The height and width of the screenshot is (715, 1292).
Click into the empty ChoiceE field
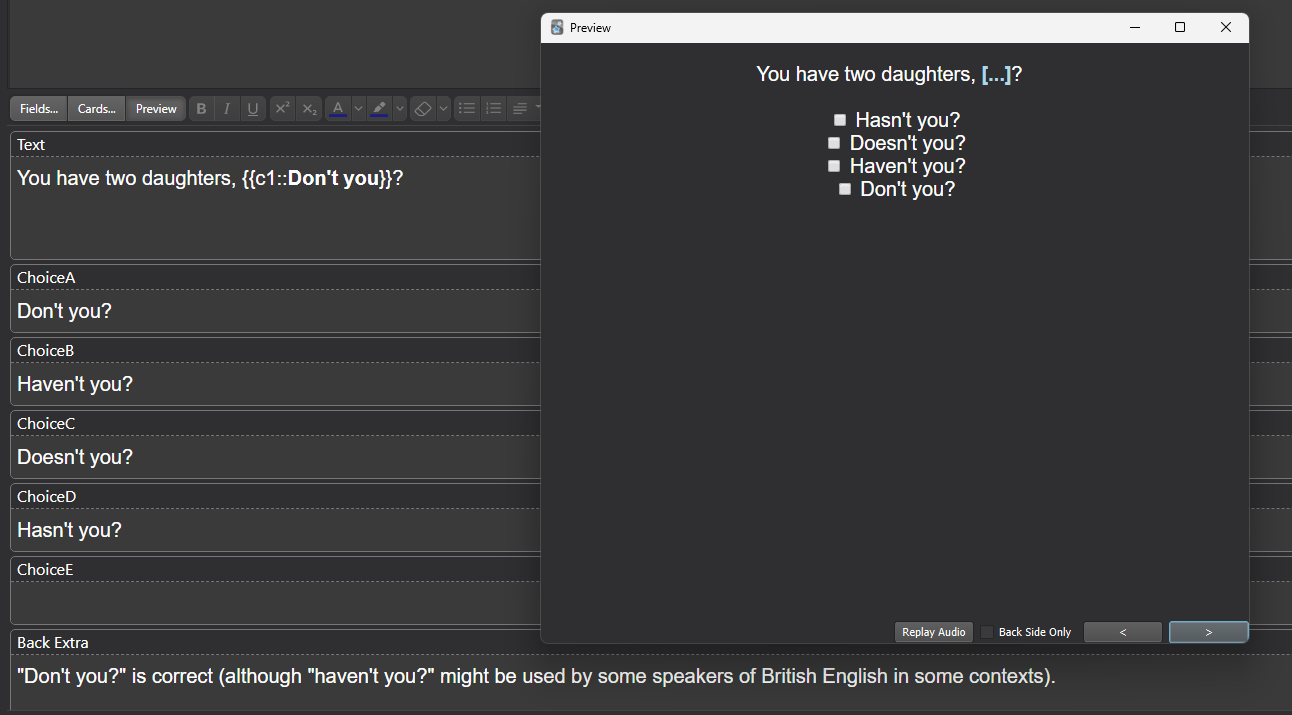(x=275, y=603)
